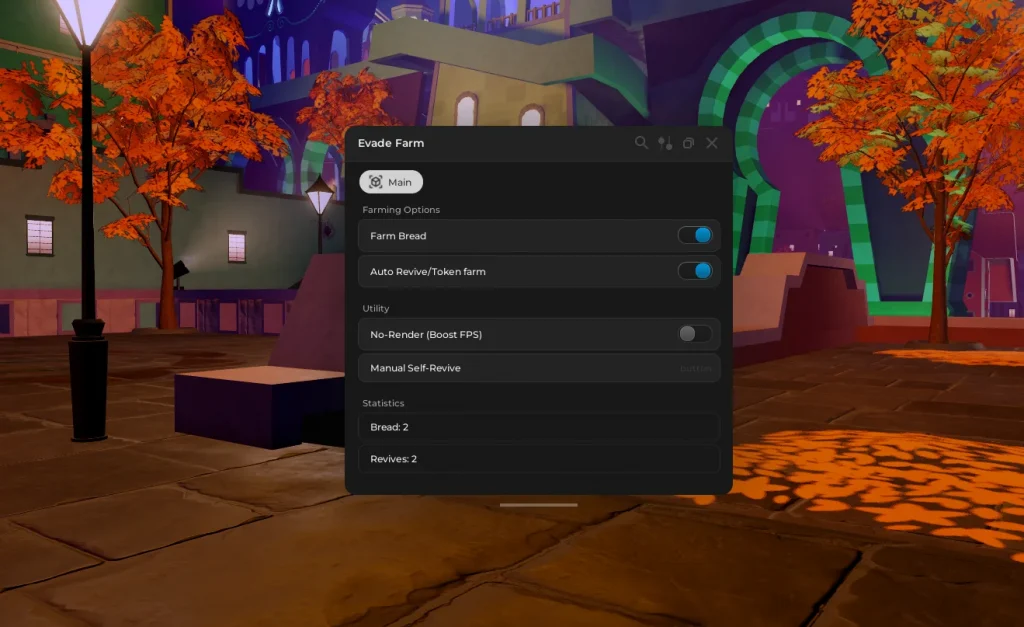Click the Farming Options section header

click(x=401, y=210)
